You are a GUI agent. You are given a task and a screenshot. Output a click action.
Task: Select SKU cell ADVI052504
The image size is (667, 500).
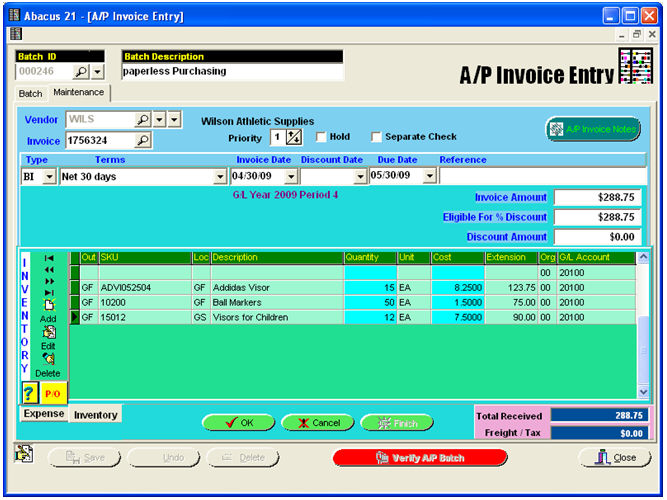pos(145,288)
